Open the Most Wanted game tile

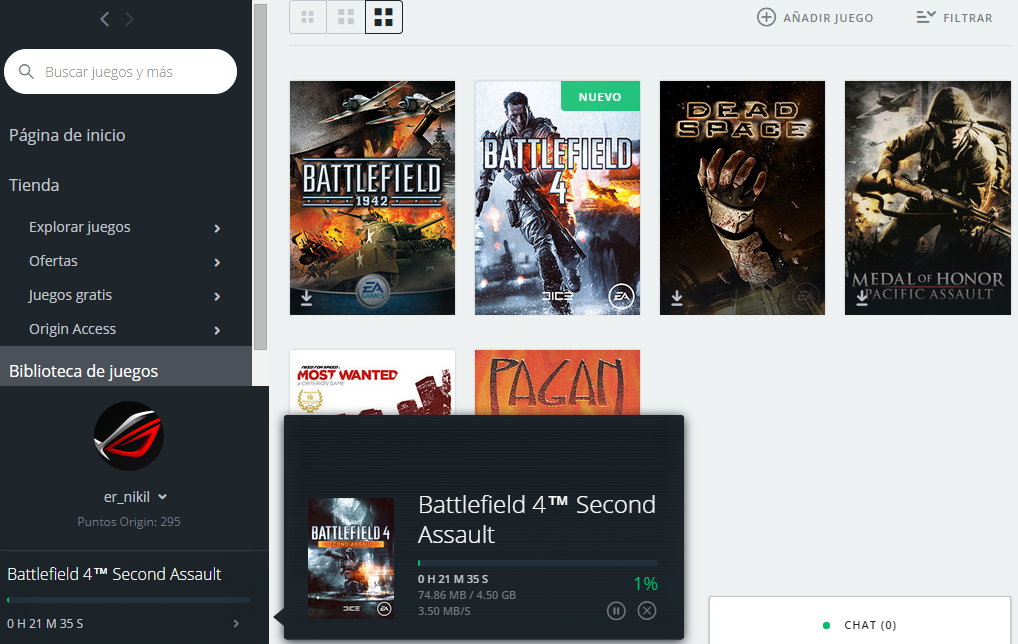[372, 382]
